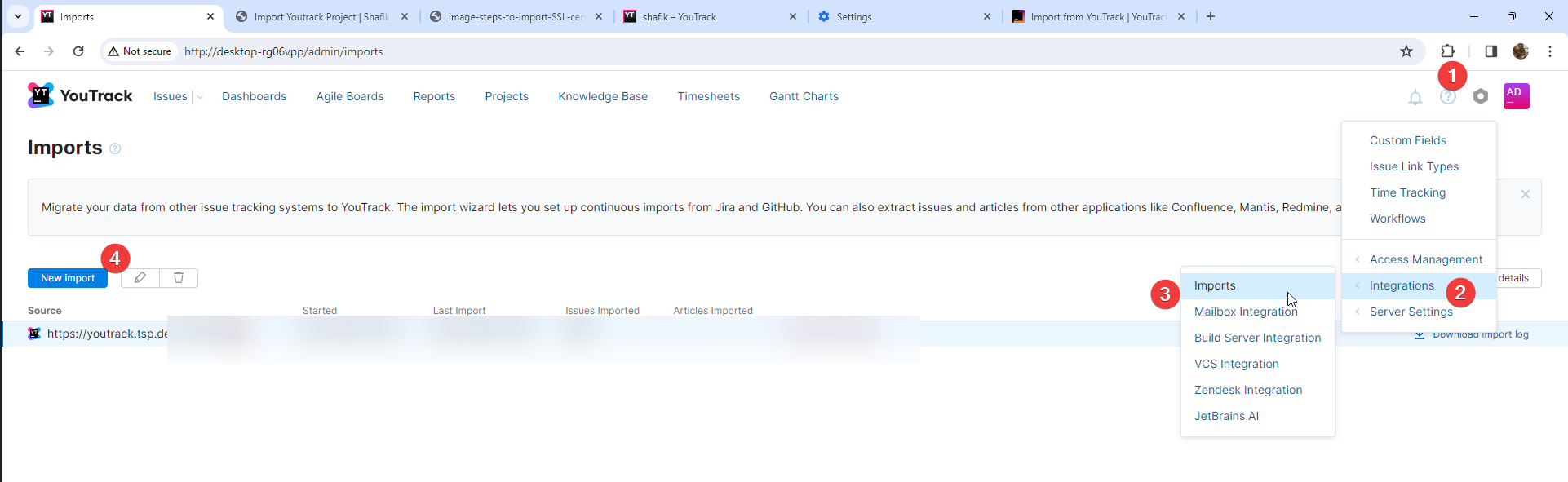Open the AD user profile avatar

(1516, 96)
